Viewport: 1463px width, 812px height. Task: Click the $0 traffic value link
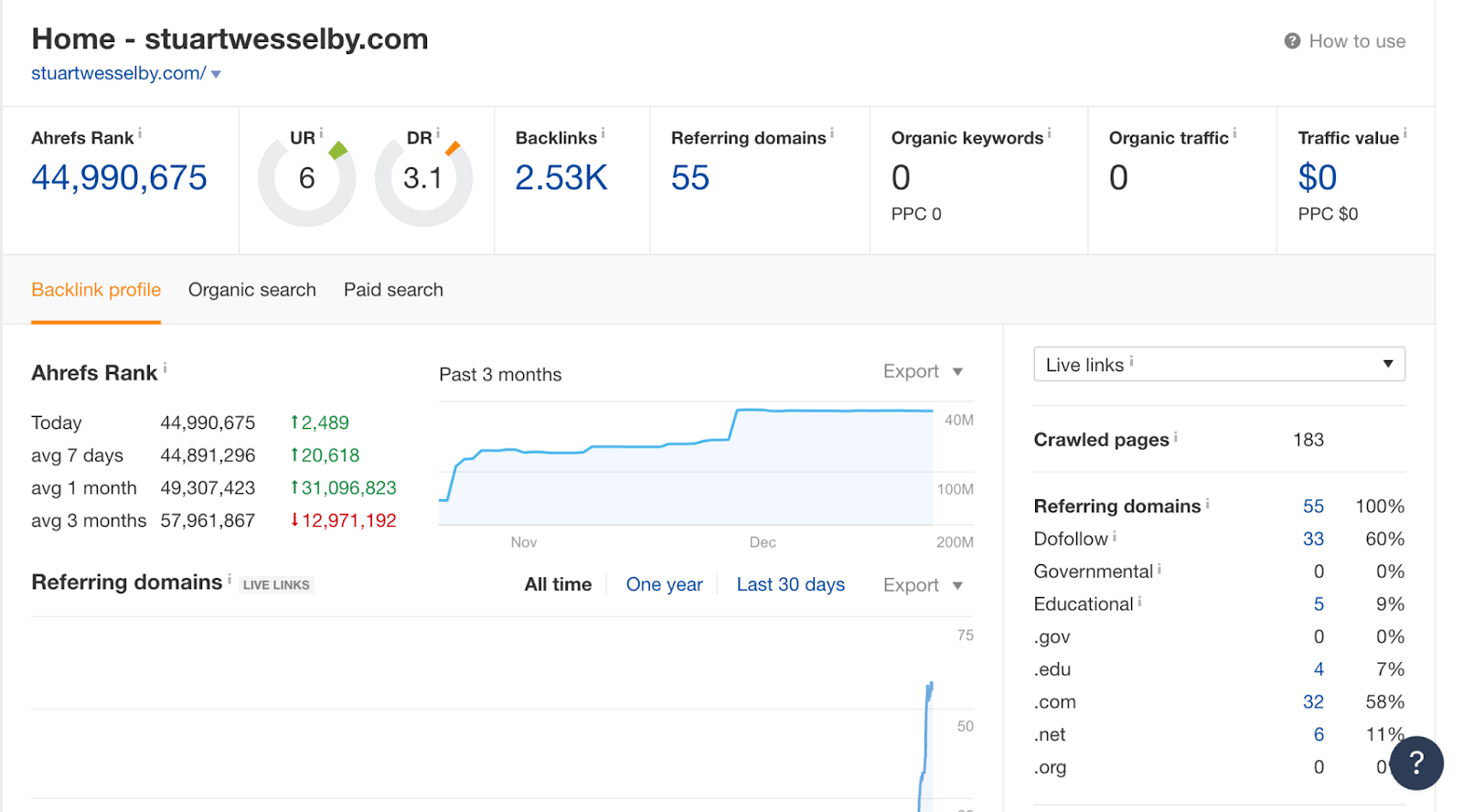(x=1318, y=177)
